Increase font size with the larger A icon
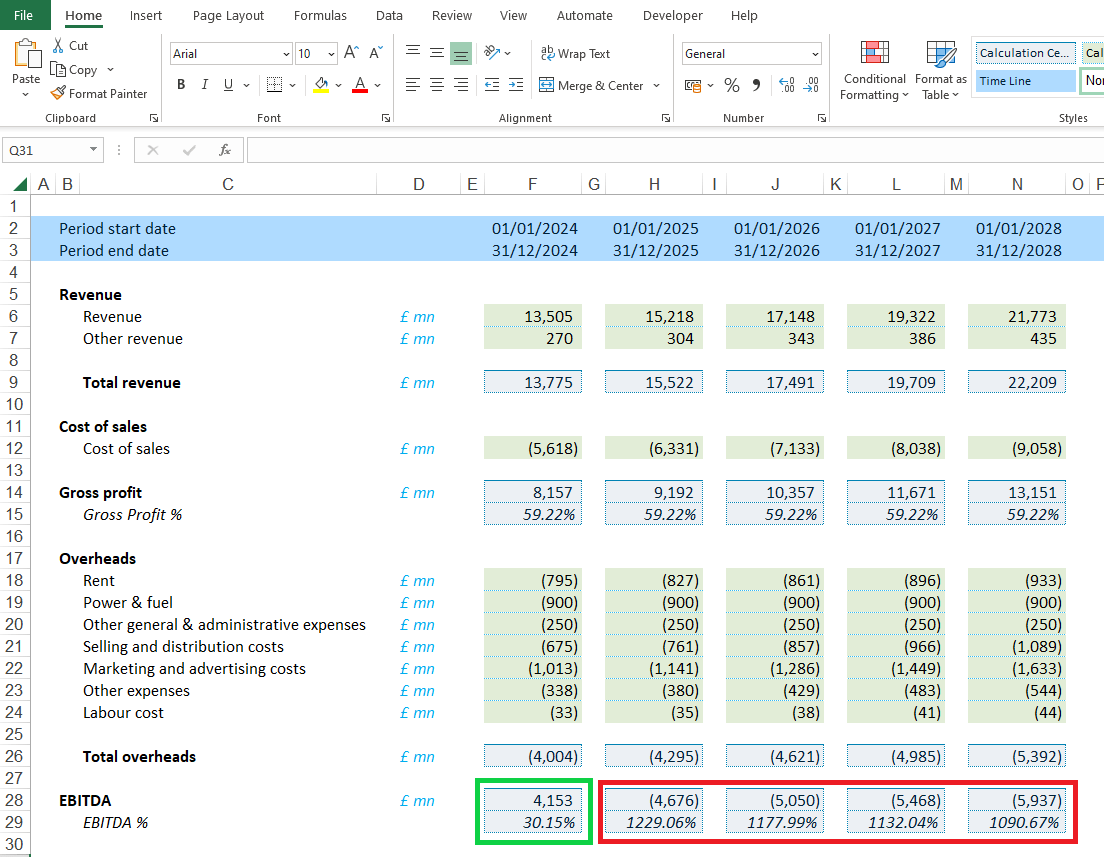The height and width of the screenshot is (857, 1104). click(x=351, y=53)
